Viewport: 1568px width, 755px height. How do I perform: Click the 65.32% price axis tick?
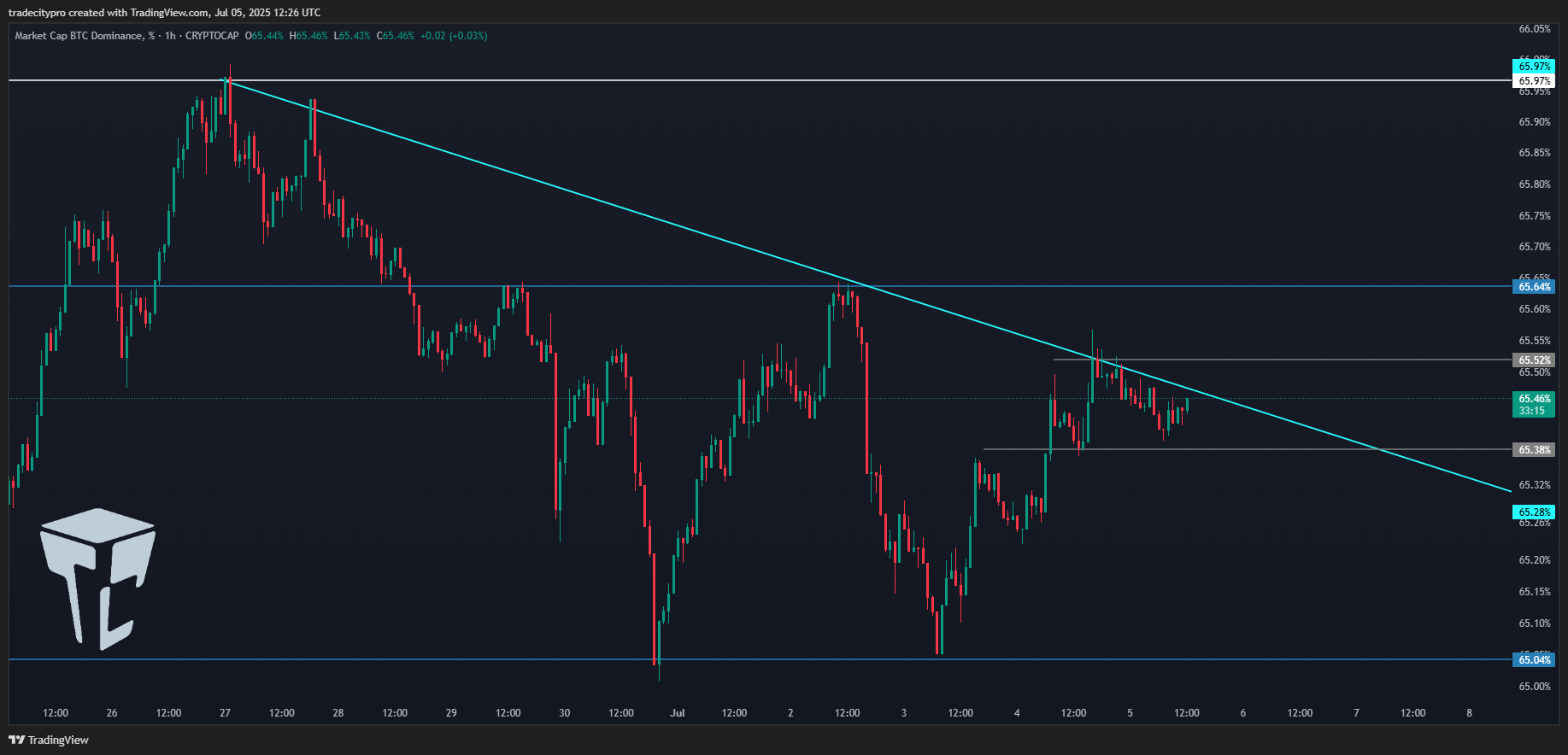1534,485
